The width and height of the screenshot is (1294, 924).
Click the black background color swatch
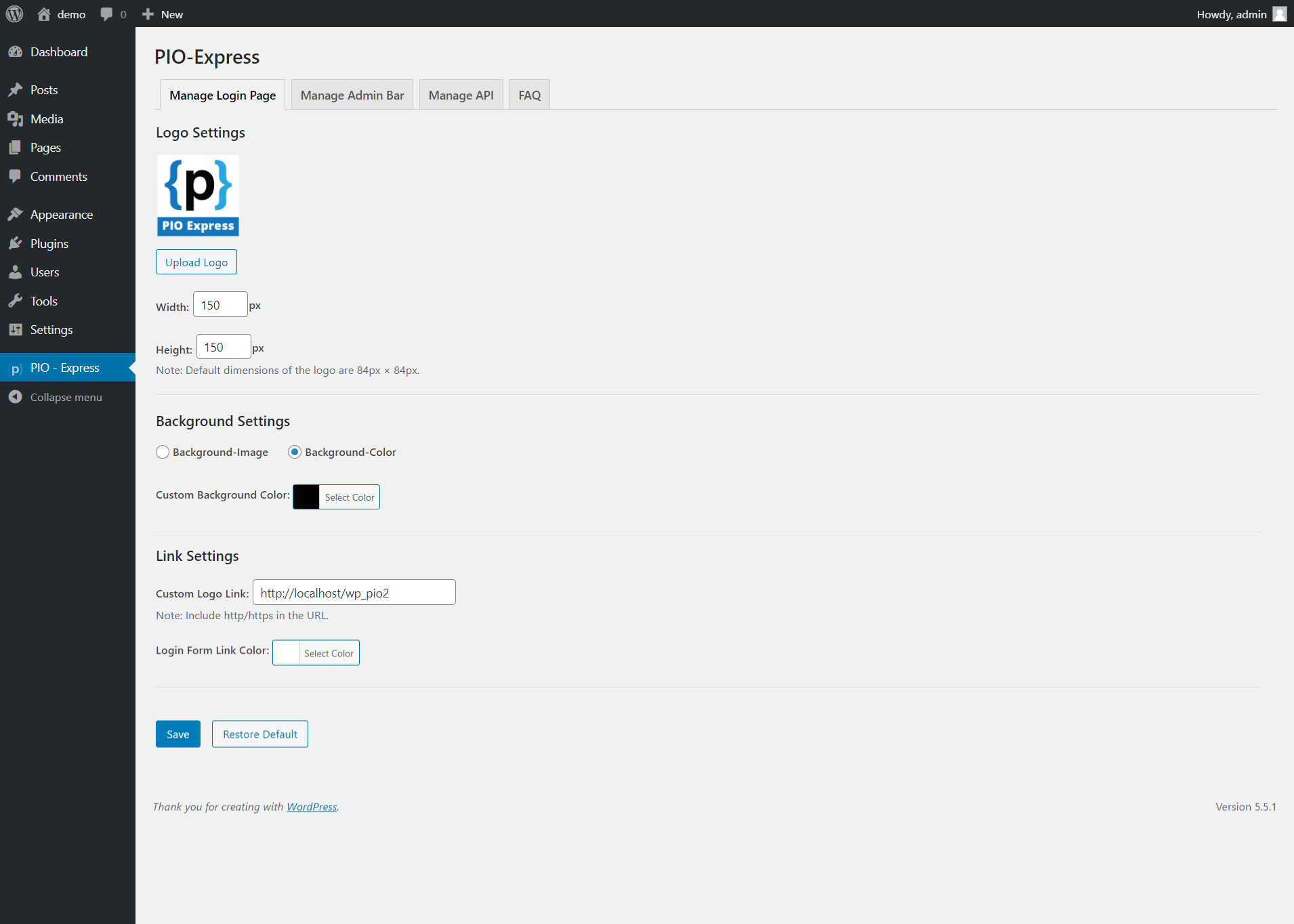pos(306,497)
